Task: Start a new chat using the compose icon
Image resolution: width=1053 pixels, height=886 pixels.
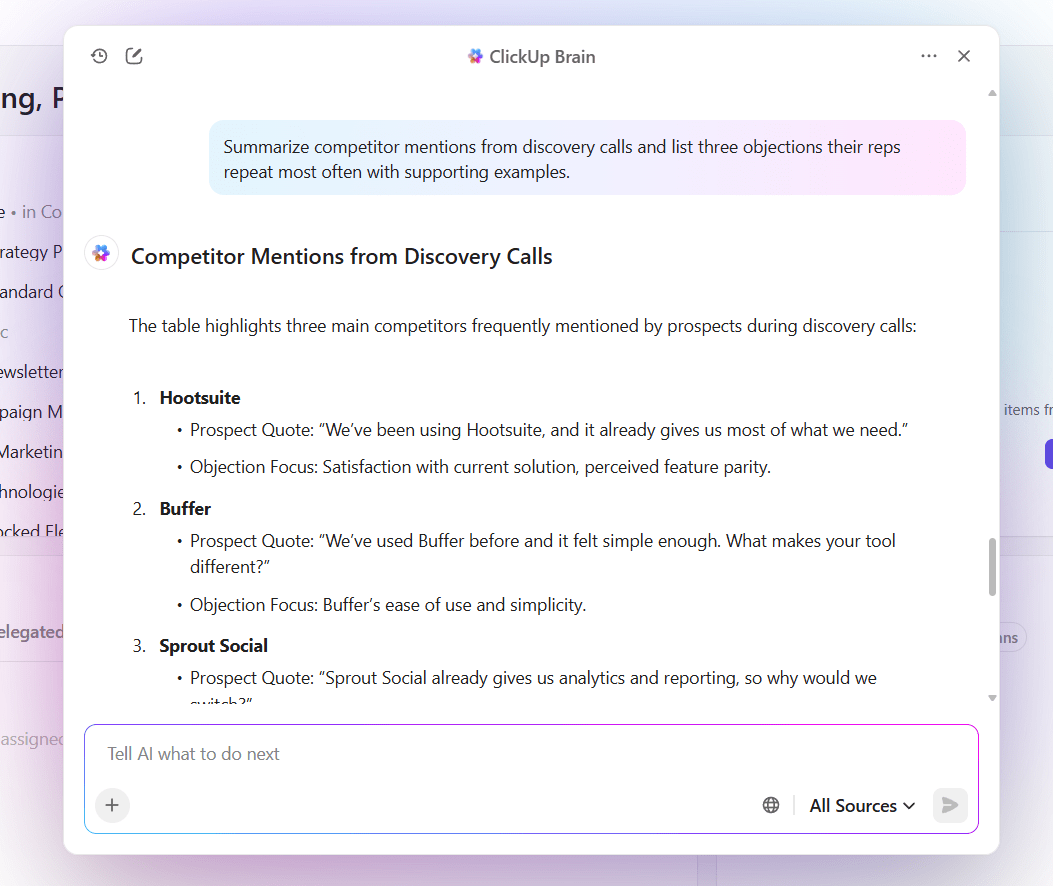Action: [134, 56]
